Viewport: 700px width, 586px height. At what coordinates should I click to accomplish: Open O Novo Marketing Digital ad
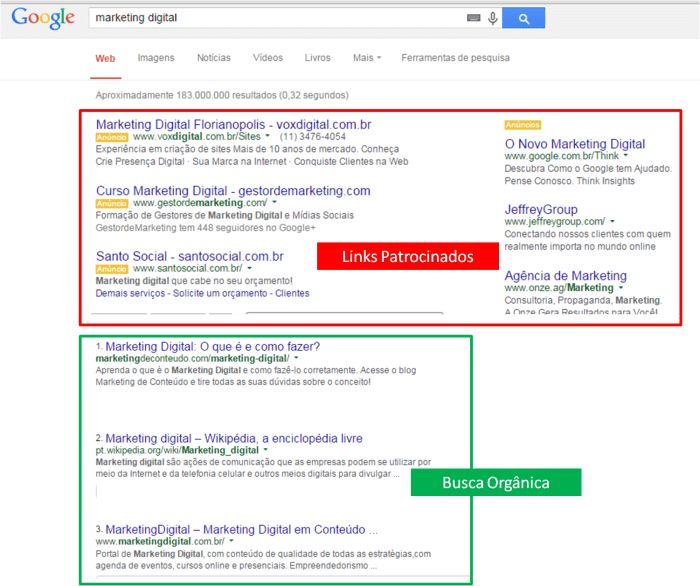pyautogui.click(x=575, y=144)
